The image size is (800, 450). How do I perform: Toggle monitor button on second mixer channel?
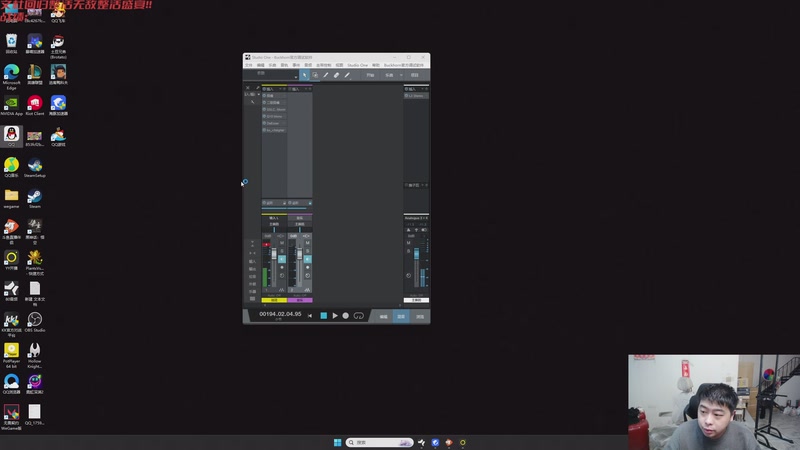point(308,259)
